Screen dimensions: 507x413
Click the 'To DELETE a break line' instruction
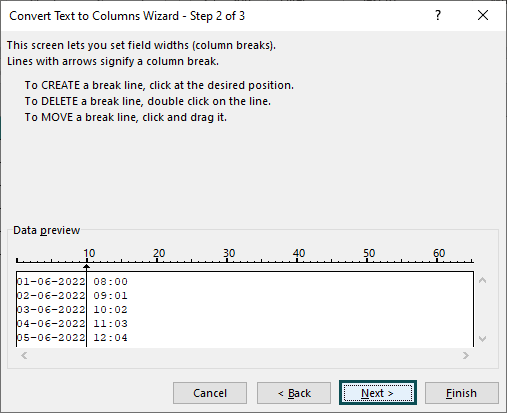(x=148, y=101)
